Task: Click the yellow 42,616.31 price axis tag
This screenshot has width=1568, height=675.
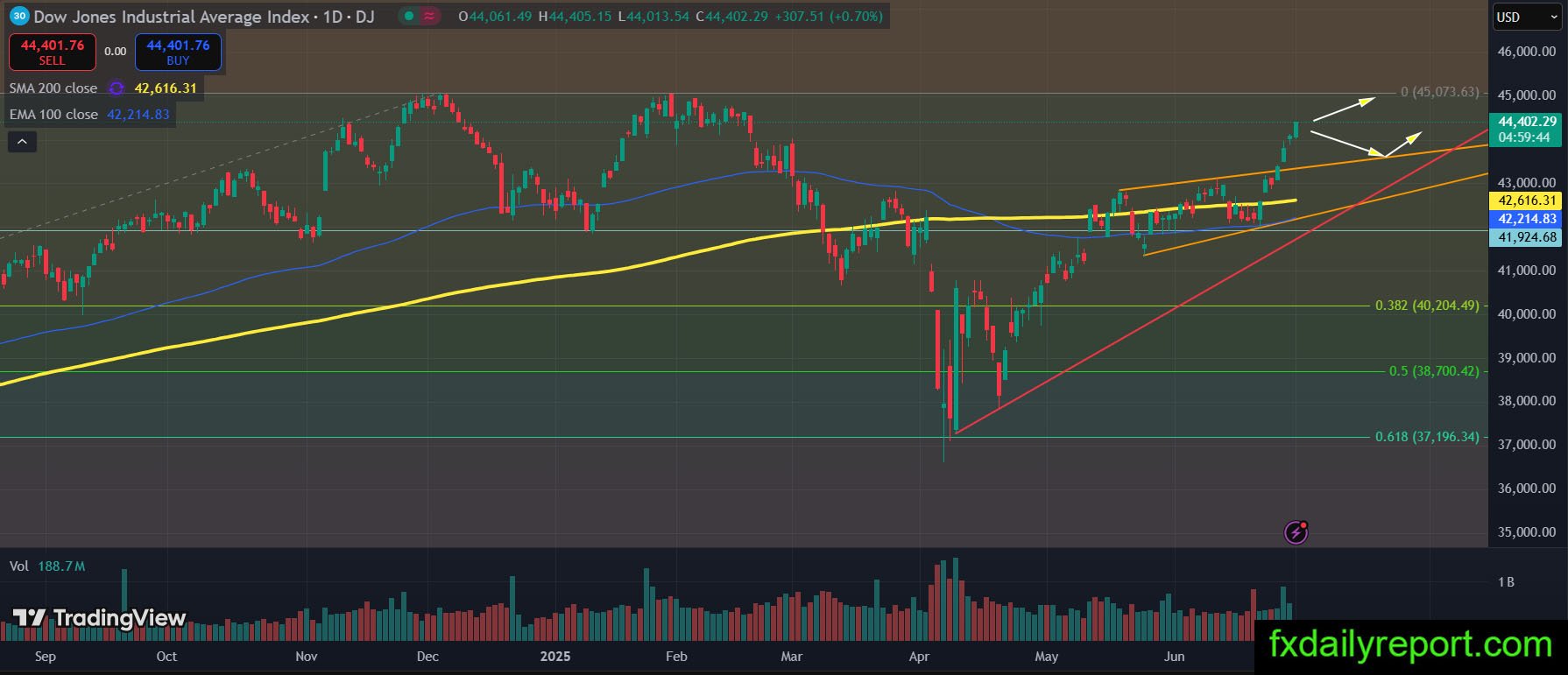Action: tap(1527, 201)
